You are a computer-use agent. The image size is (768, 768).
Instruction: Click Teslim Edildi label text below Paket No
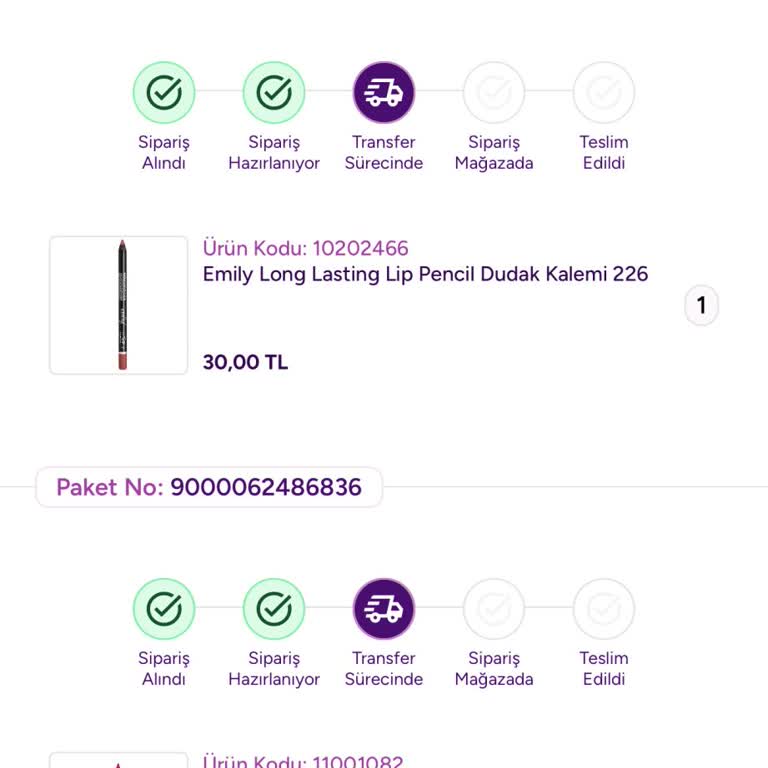pyautogui.click(x=604, y=669)
